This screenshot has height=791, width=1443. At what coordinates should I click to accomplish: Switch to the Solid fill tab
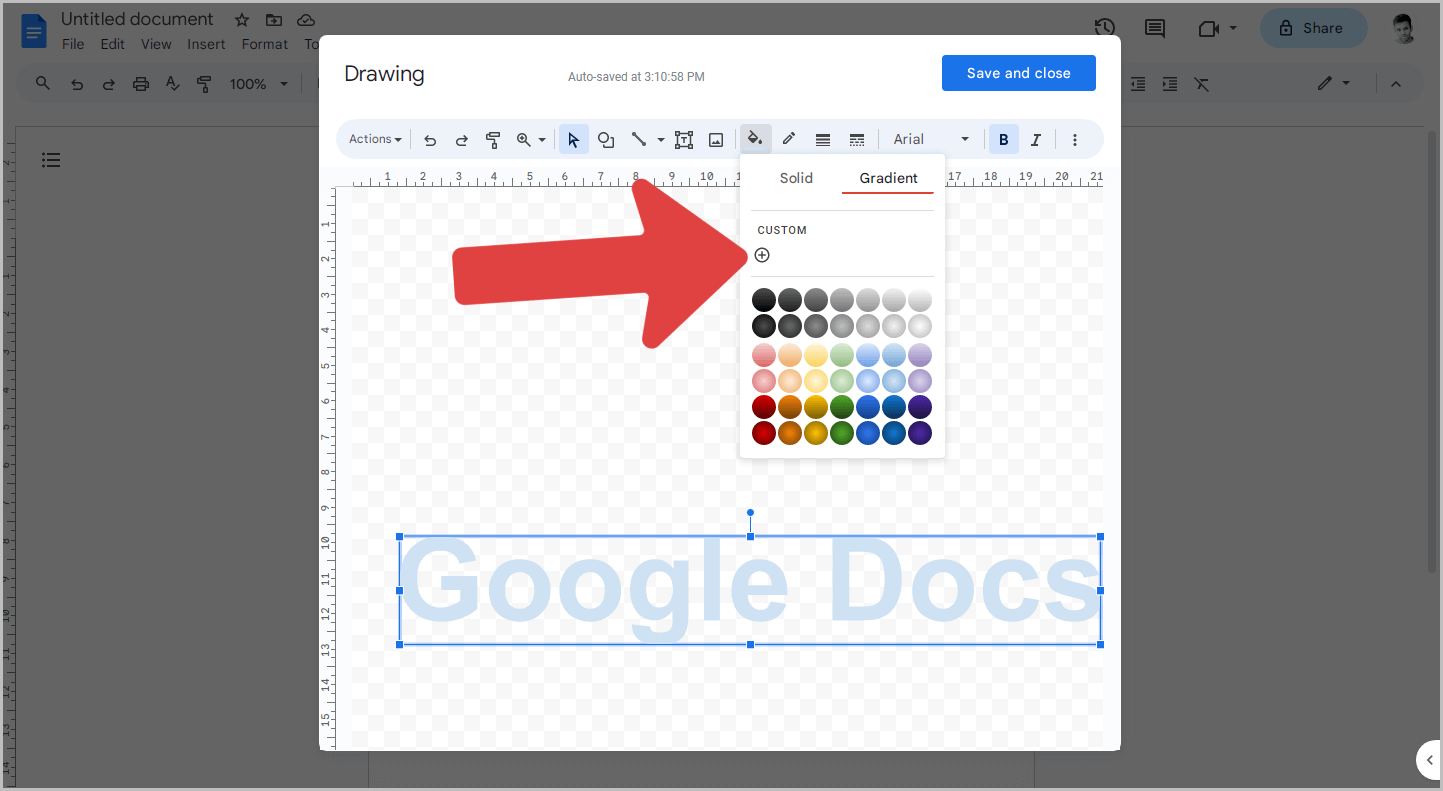(796, 178)
